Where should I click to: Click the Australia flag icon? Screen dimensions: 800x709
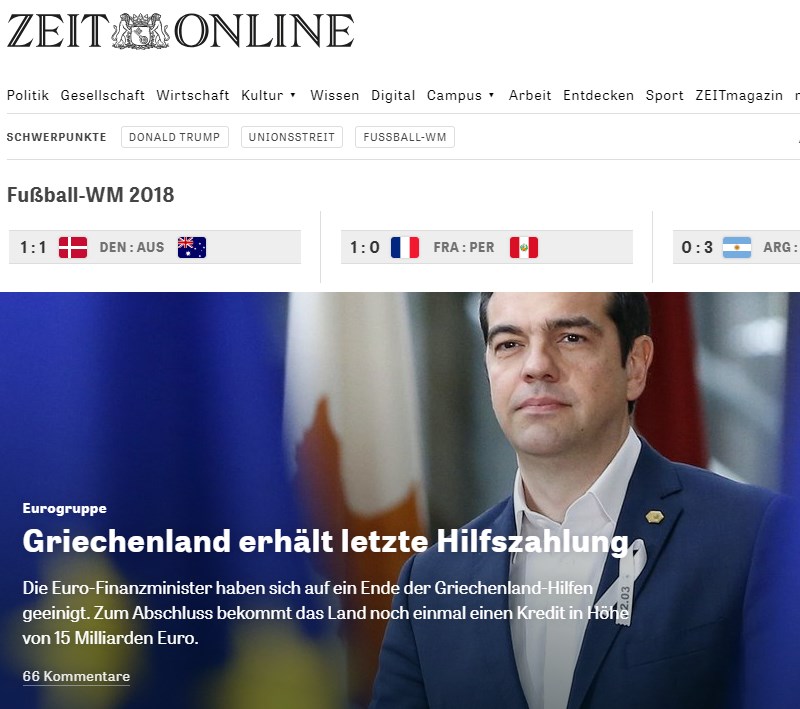(x=192, y=247)
